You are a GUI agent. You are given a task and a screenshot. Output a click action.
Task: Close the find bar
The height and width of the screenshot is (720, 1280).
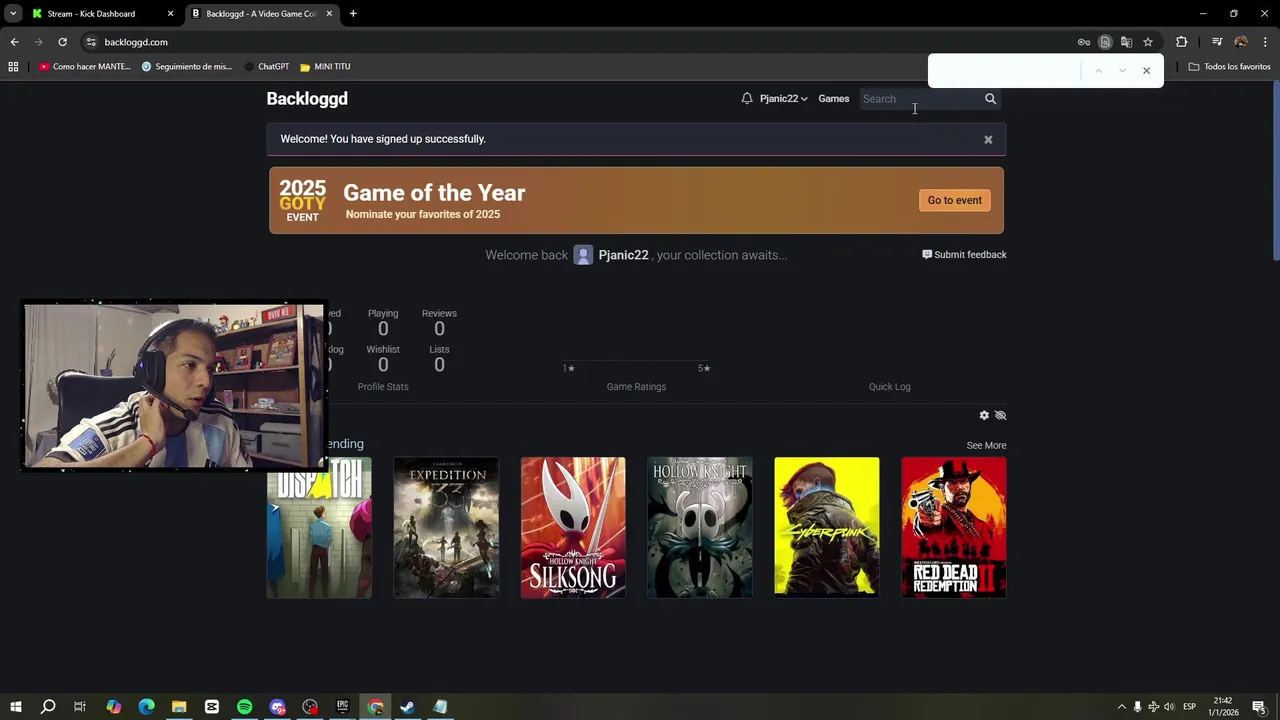1146,71
